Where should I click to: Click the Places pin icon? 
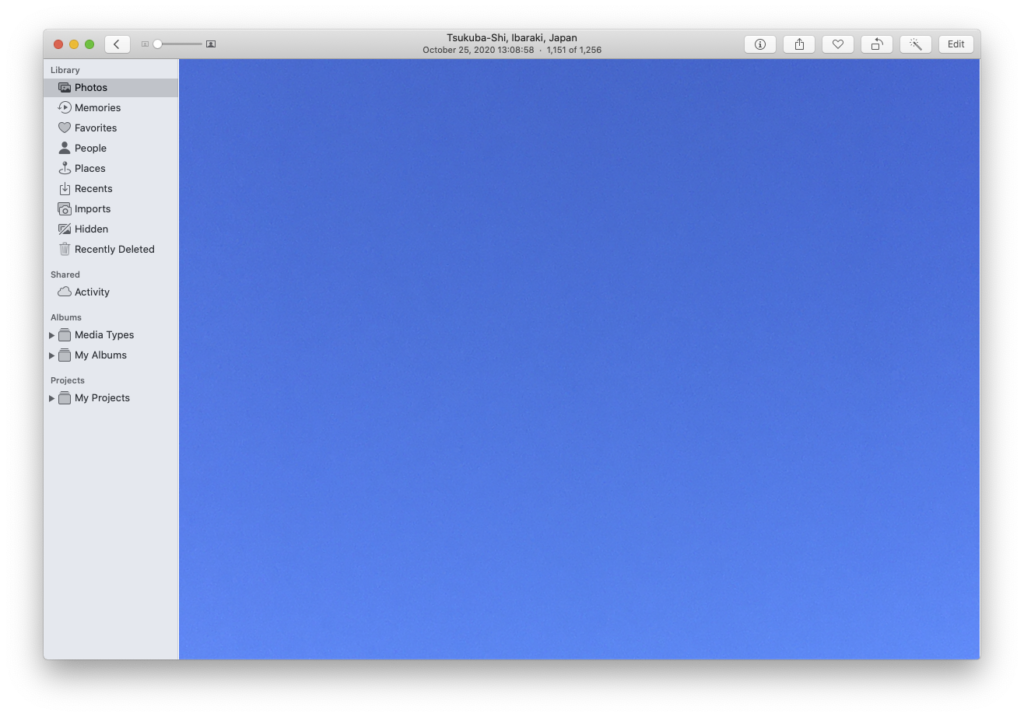click(65, 169)
